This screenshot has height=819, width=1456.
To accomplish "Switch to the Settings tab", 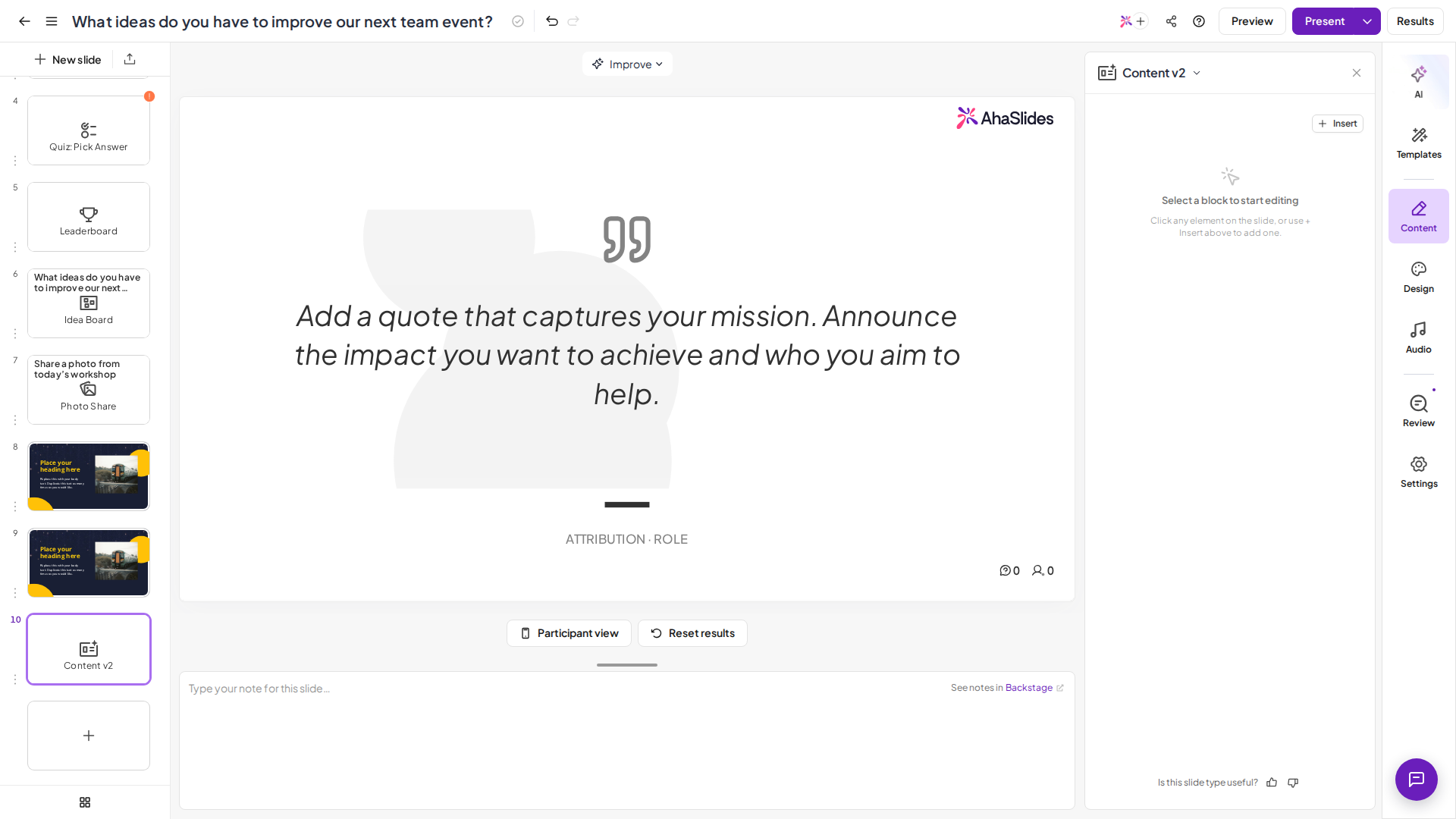I will point(1418,472).
